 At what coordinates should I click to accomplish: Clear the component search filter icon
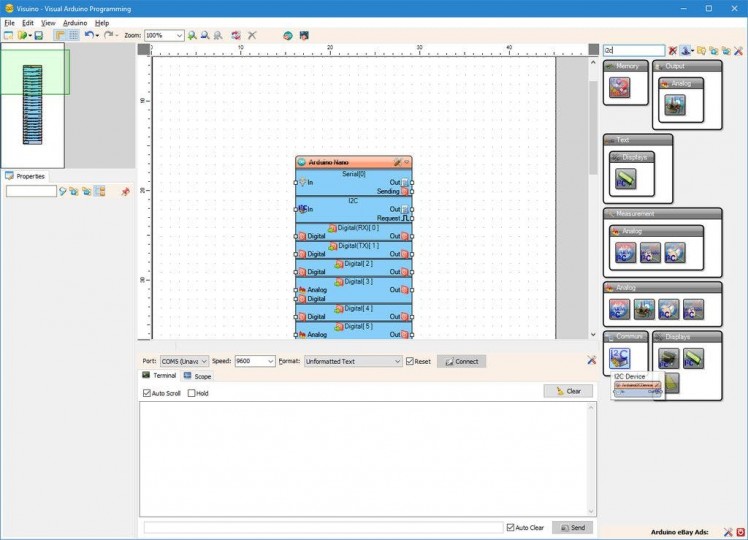[673, 50]
